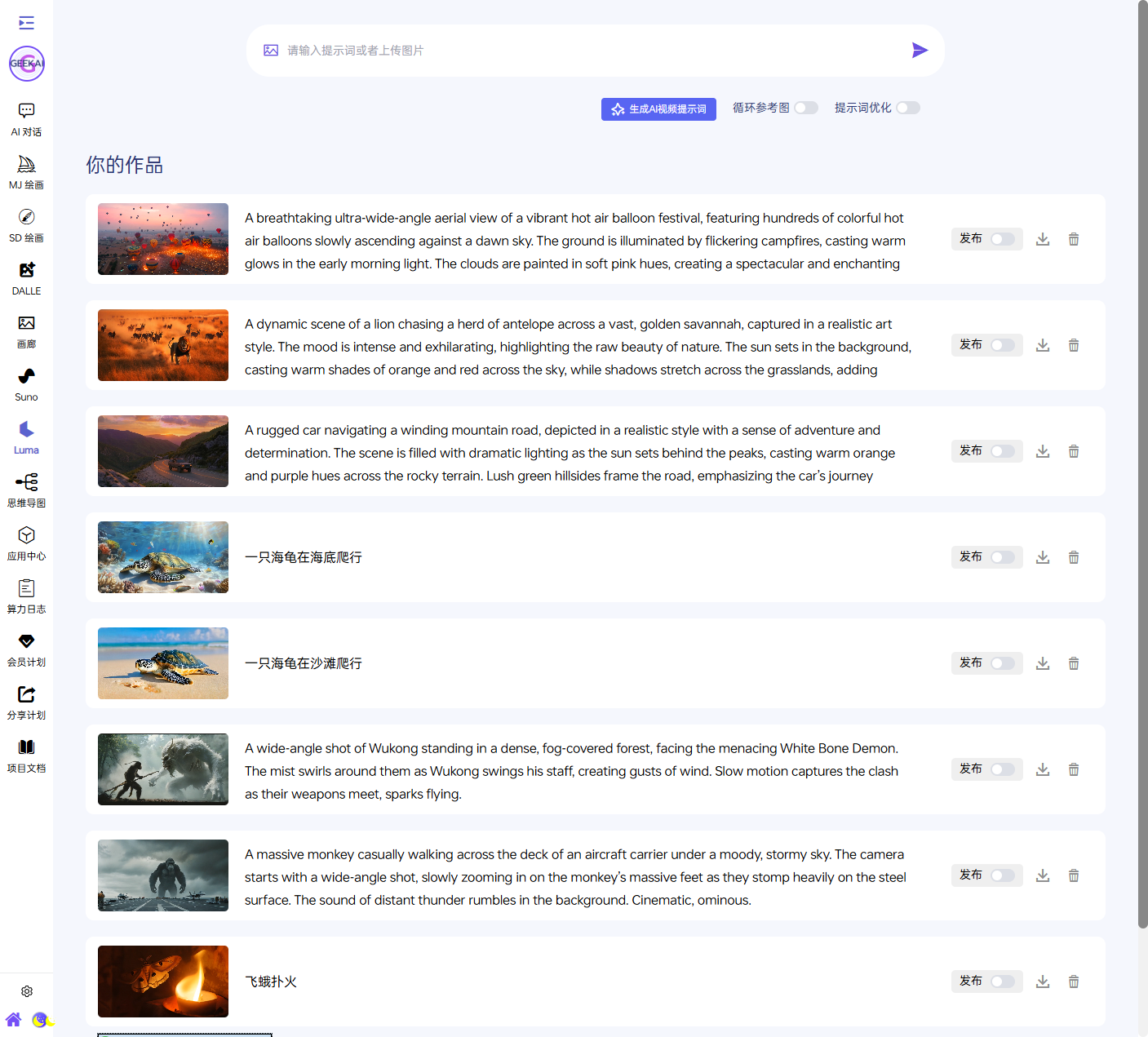
Task: Enable 提示词优化 switch
Action: (x=908, y=108)
